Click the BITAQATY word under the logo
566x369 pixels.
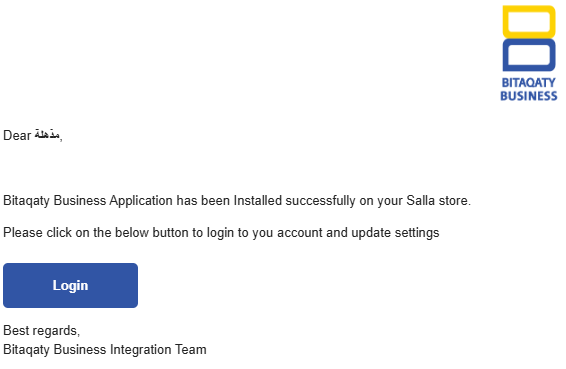tap(528, 83)
